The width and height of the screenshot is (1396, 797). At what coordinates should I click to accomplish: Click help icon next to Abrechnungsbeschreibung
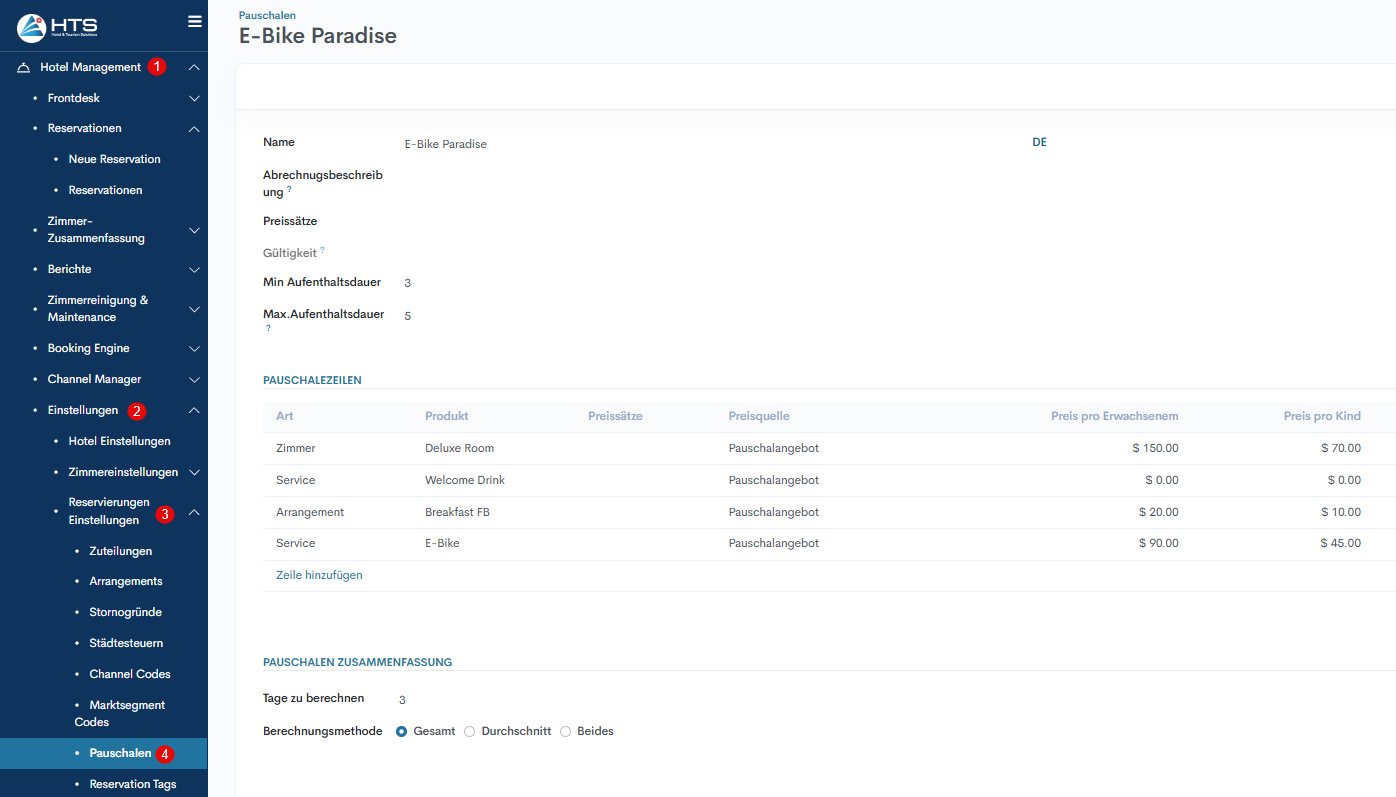coord(290,188)
